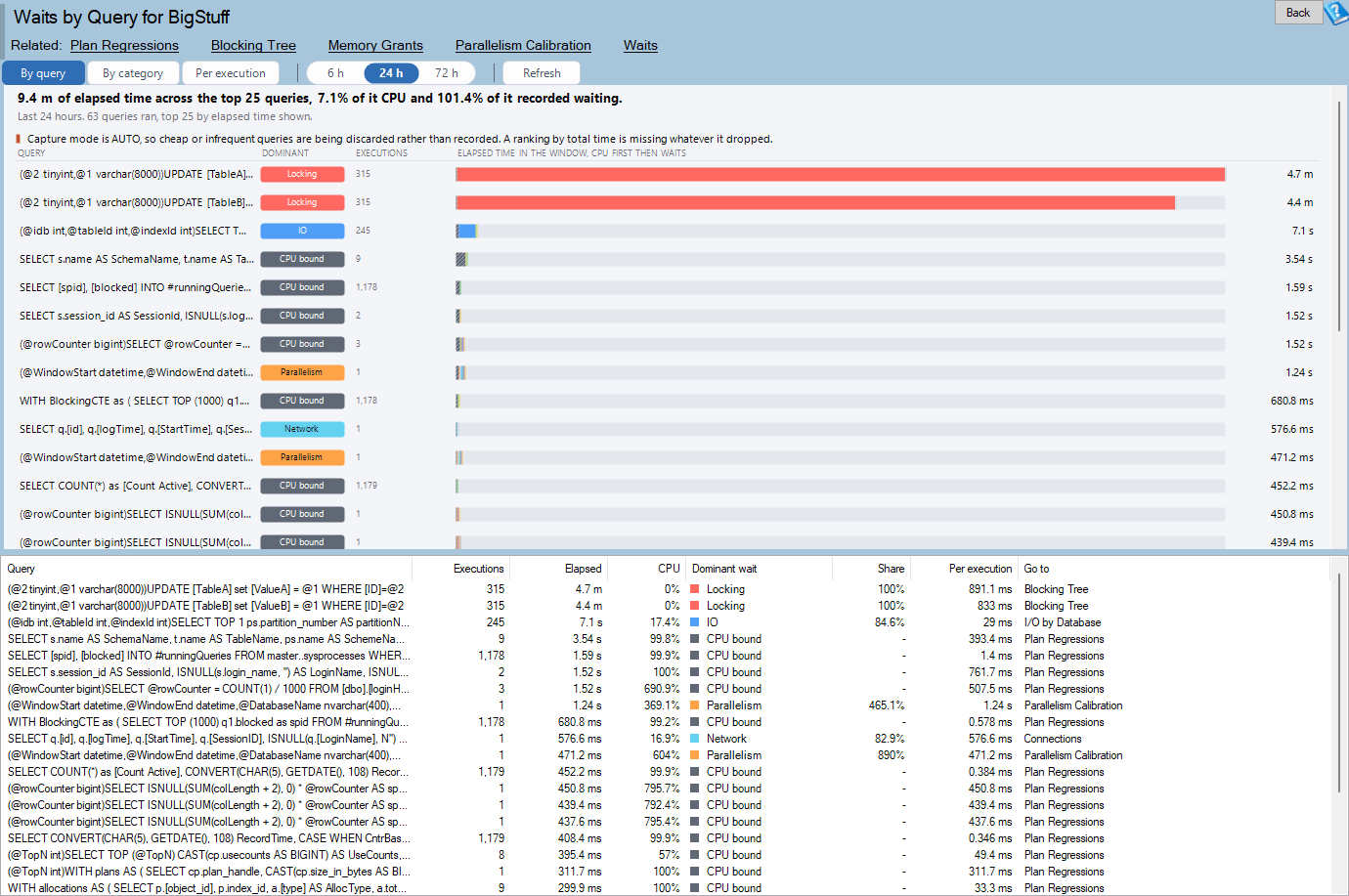Select the table row SELECT s.name AS SchemaName
This screenshot has height=896, width=1349.
pos(668,639)
